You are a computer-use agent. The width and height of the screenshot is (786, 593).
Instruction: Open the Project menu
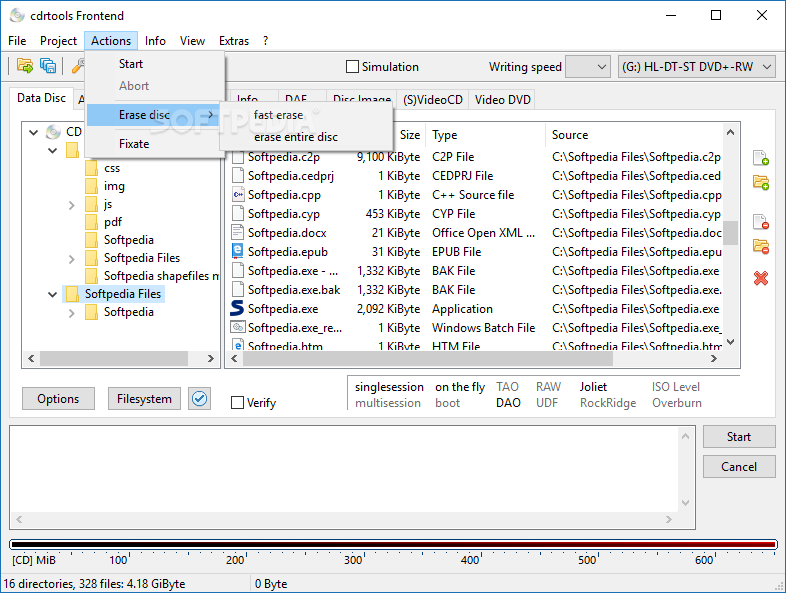(x=58, y=41)
